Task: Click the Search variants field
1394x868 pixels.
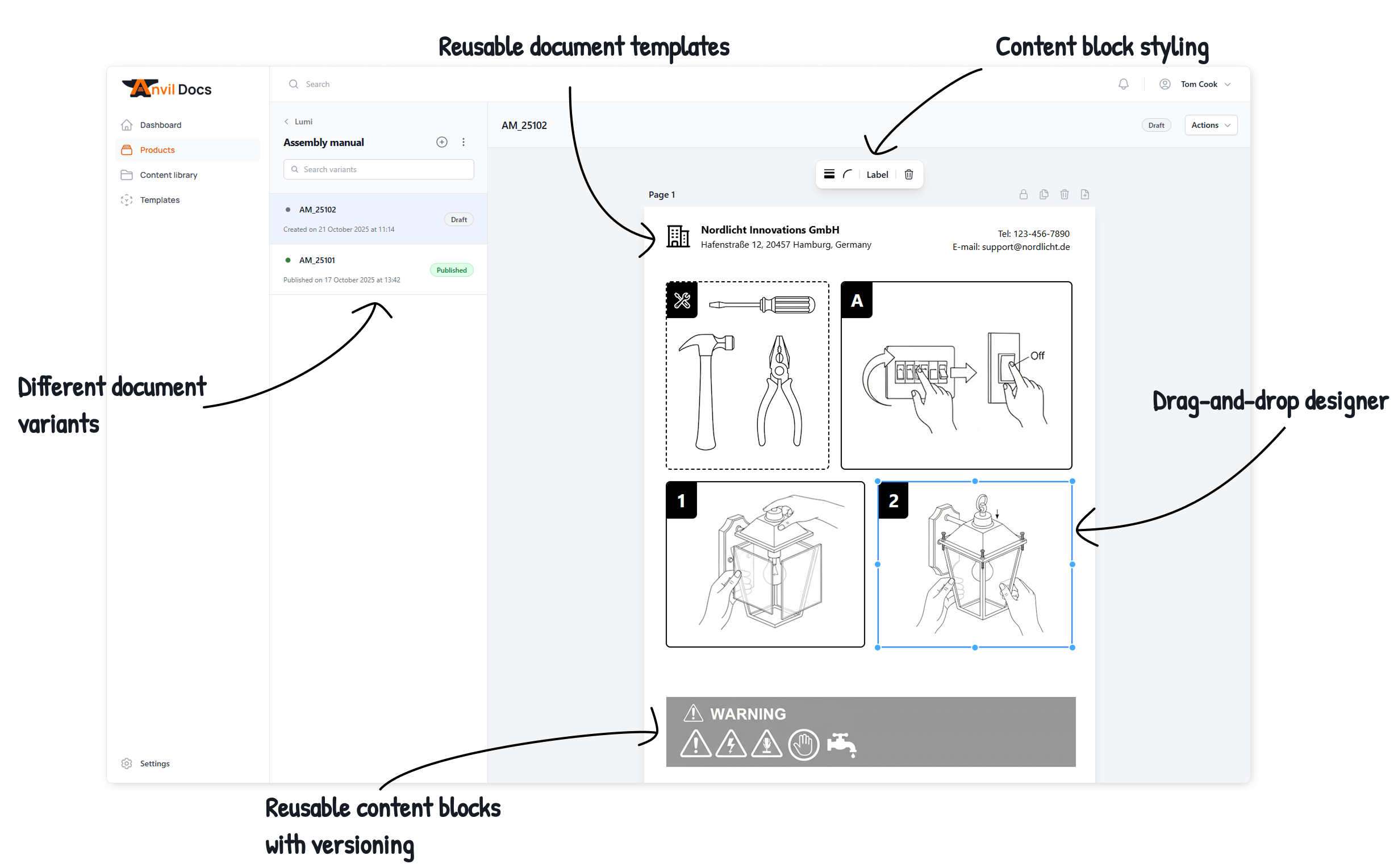Action: [x=378, y=169]
